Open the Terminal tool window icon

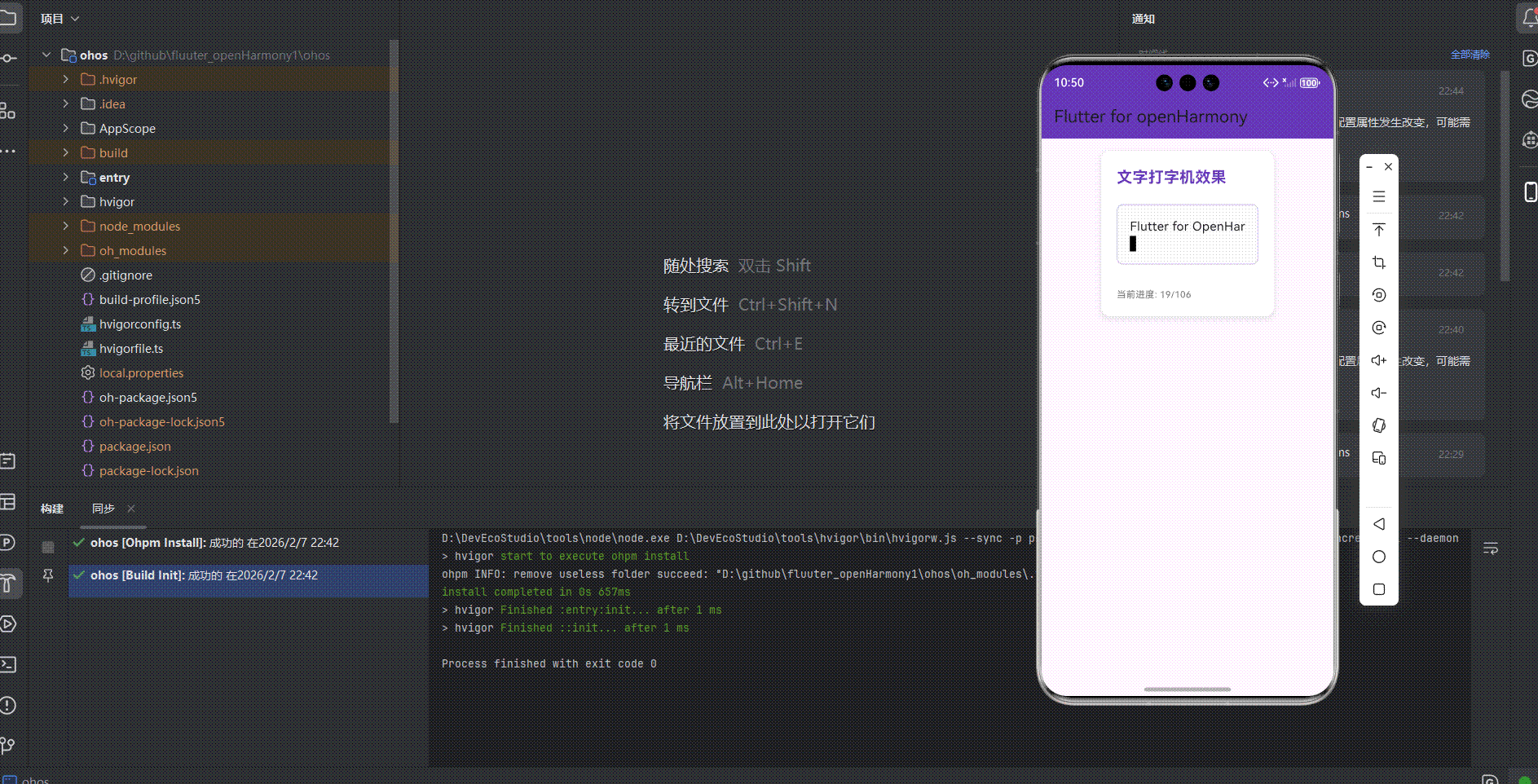click(8, 664)
